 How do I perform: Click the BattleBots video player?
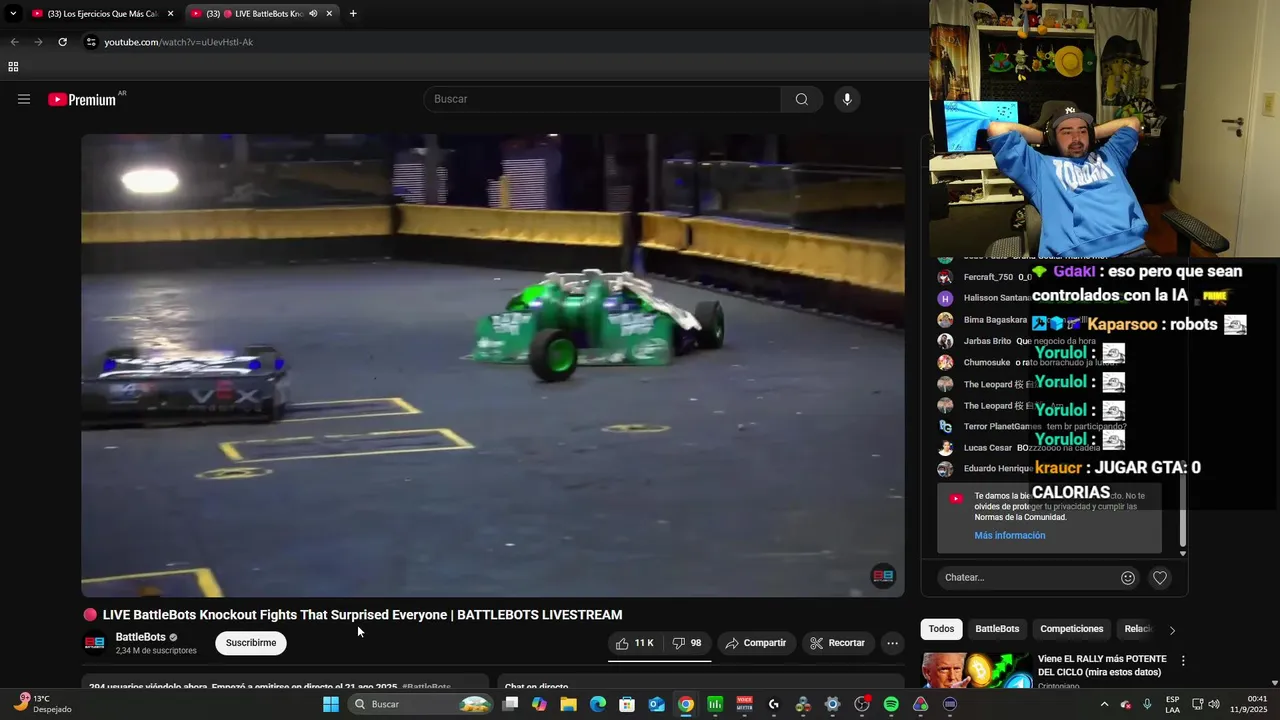pyautogui.click(x=493, y=365)
